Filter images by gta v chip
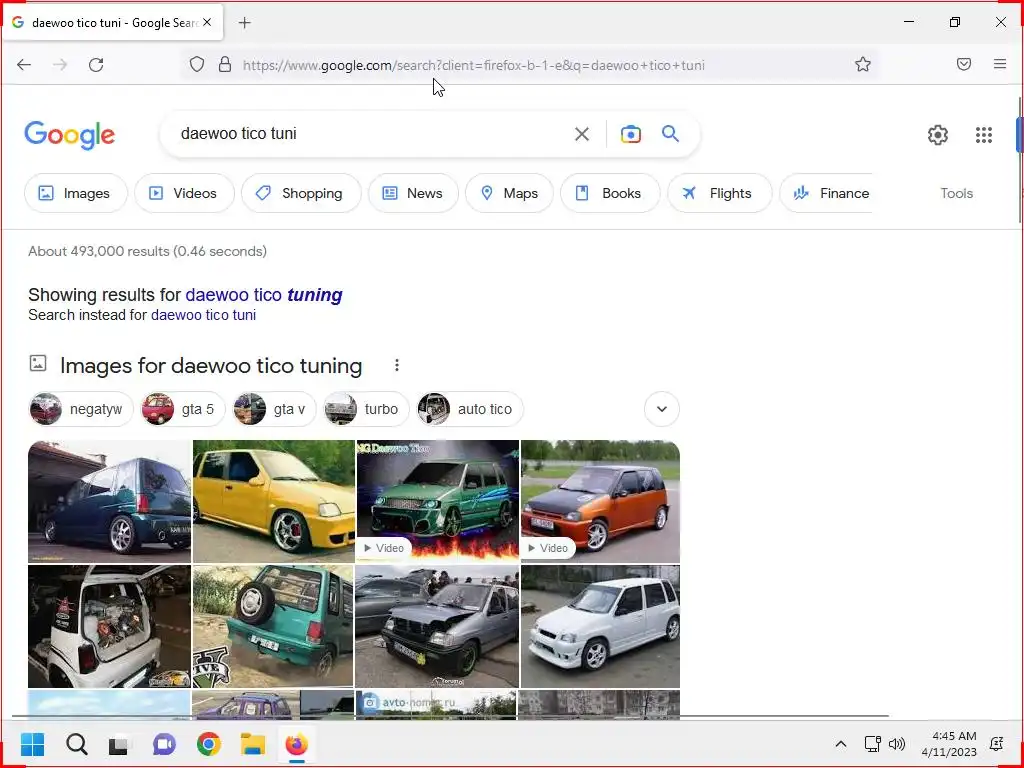Screen dimensions: 1024x768 click(274, 409)
